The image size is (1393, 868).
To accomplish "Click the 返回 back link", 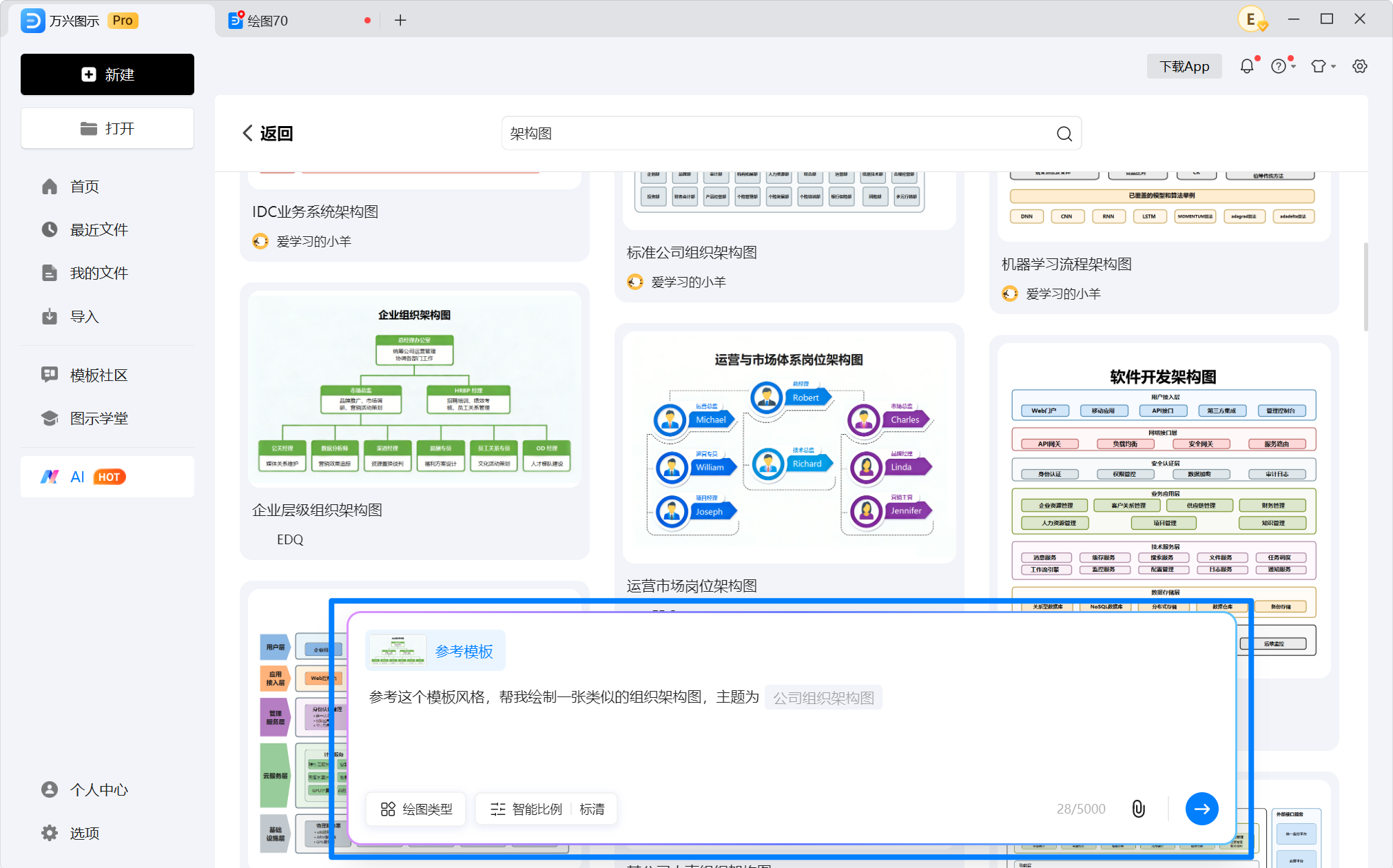I will click(268, 133).
